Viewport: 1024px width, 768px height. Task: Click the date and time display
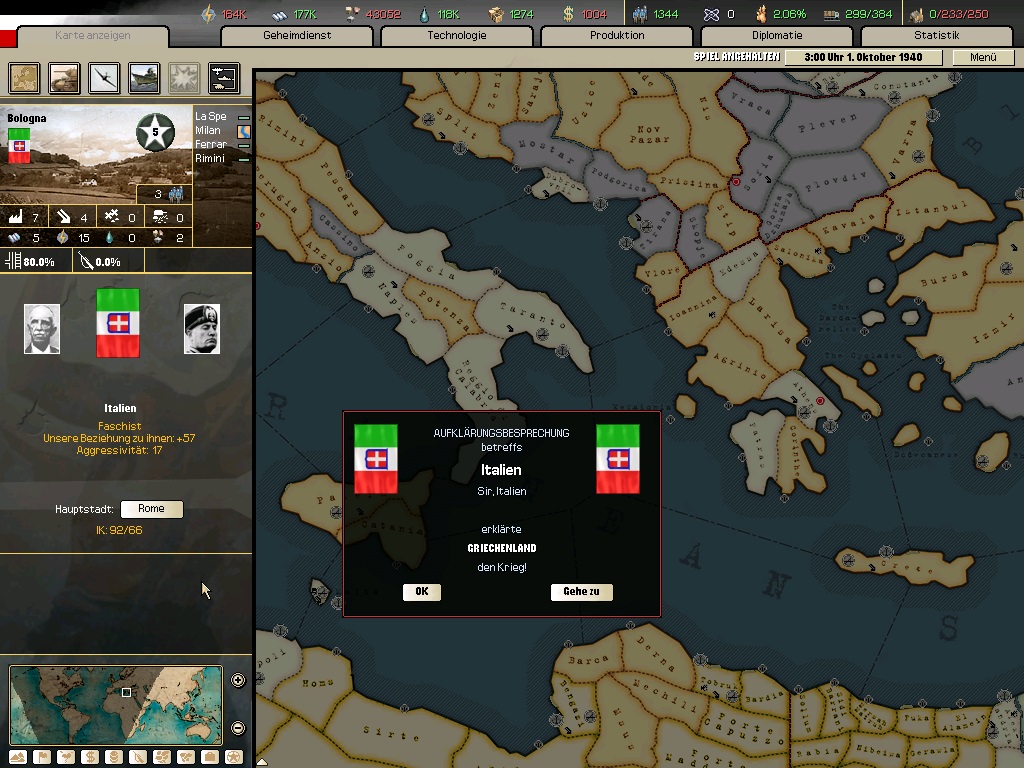(x=864, y=57)
